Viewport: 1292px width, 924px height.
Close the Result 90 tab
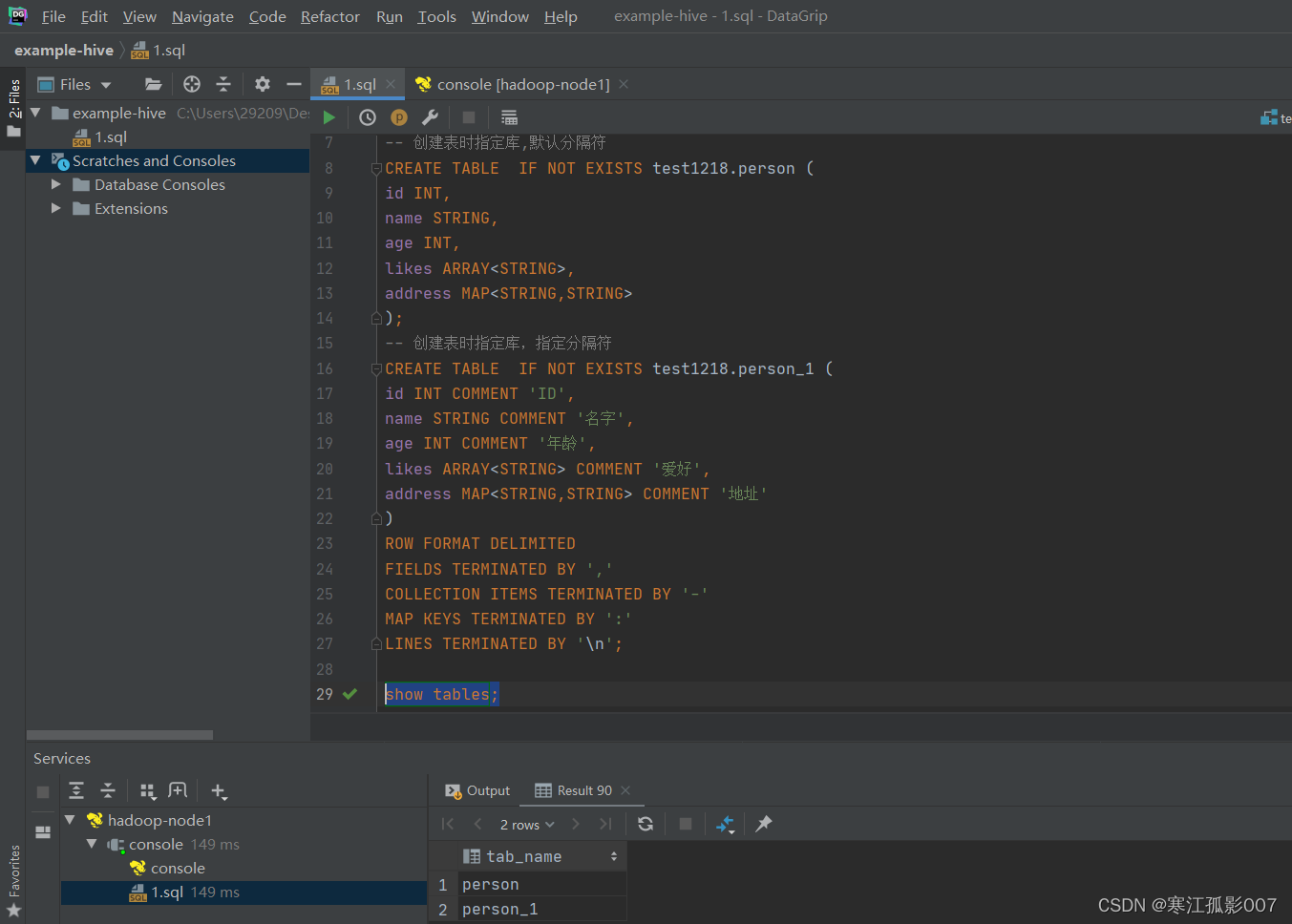click(x=625, y=790)
